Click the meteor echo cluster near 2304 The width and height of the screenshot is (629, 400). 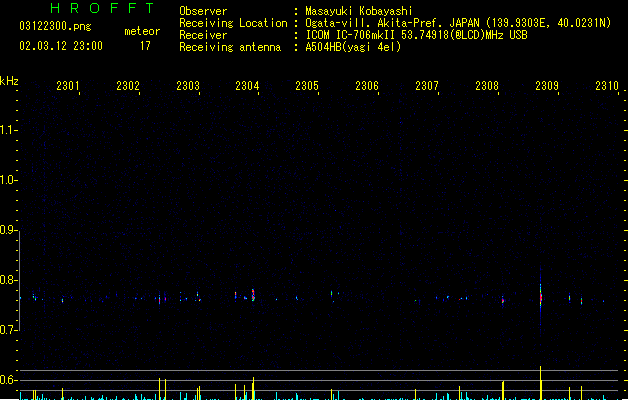(x=253, y=295)
